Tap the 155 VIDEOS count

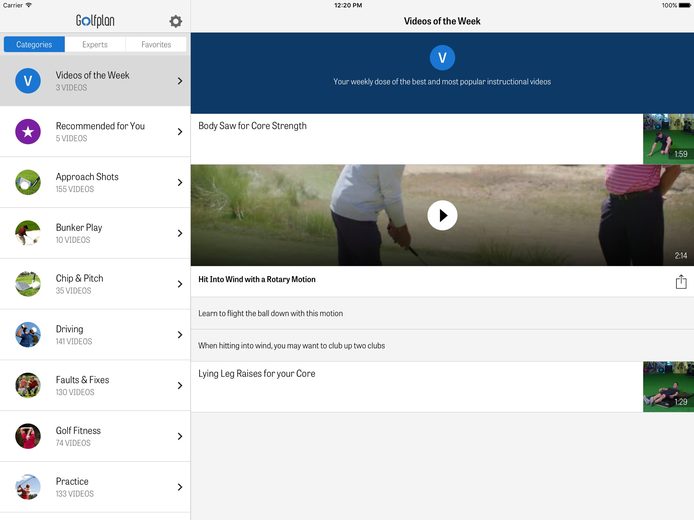point(75,189)
